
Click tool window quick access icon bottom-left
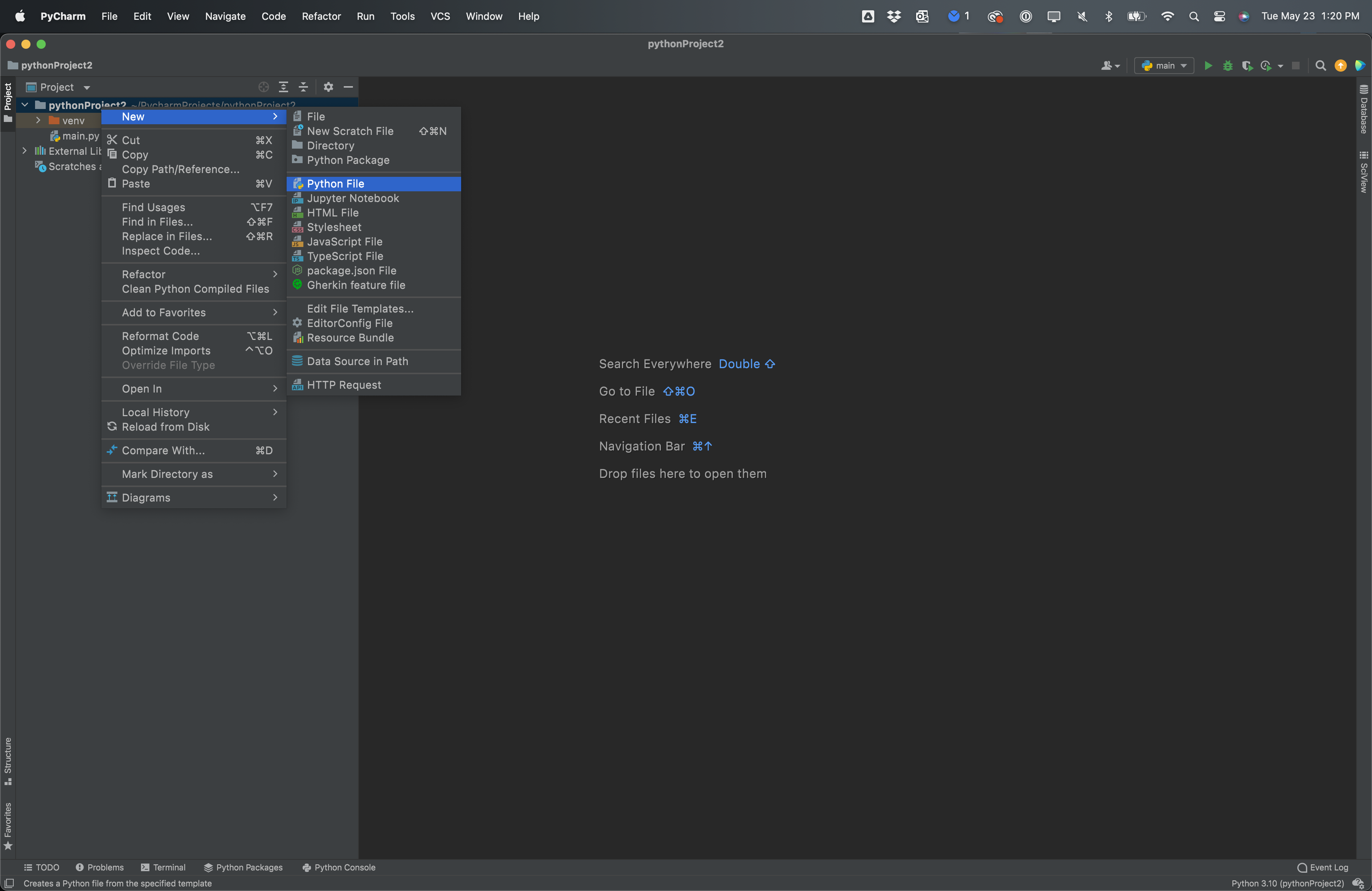9,883
